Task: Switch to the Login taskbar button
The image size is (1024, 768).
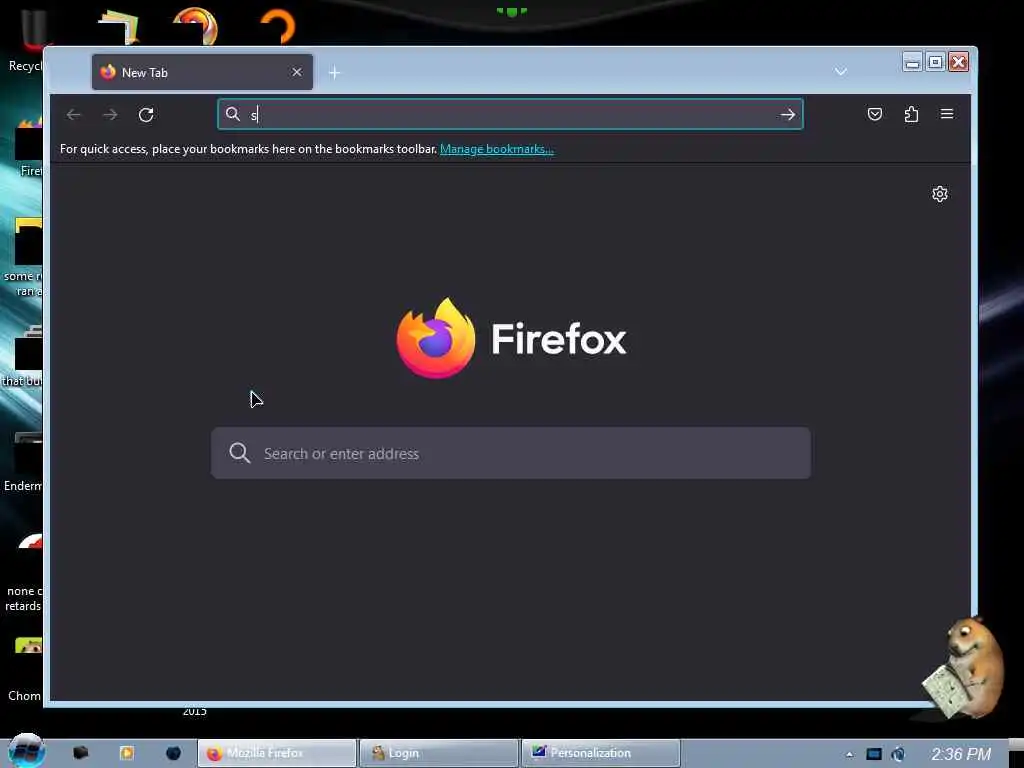Action: pyautogui.click(x=439, y=753)
